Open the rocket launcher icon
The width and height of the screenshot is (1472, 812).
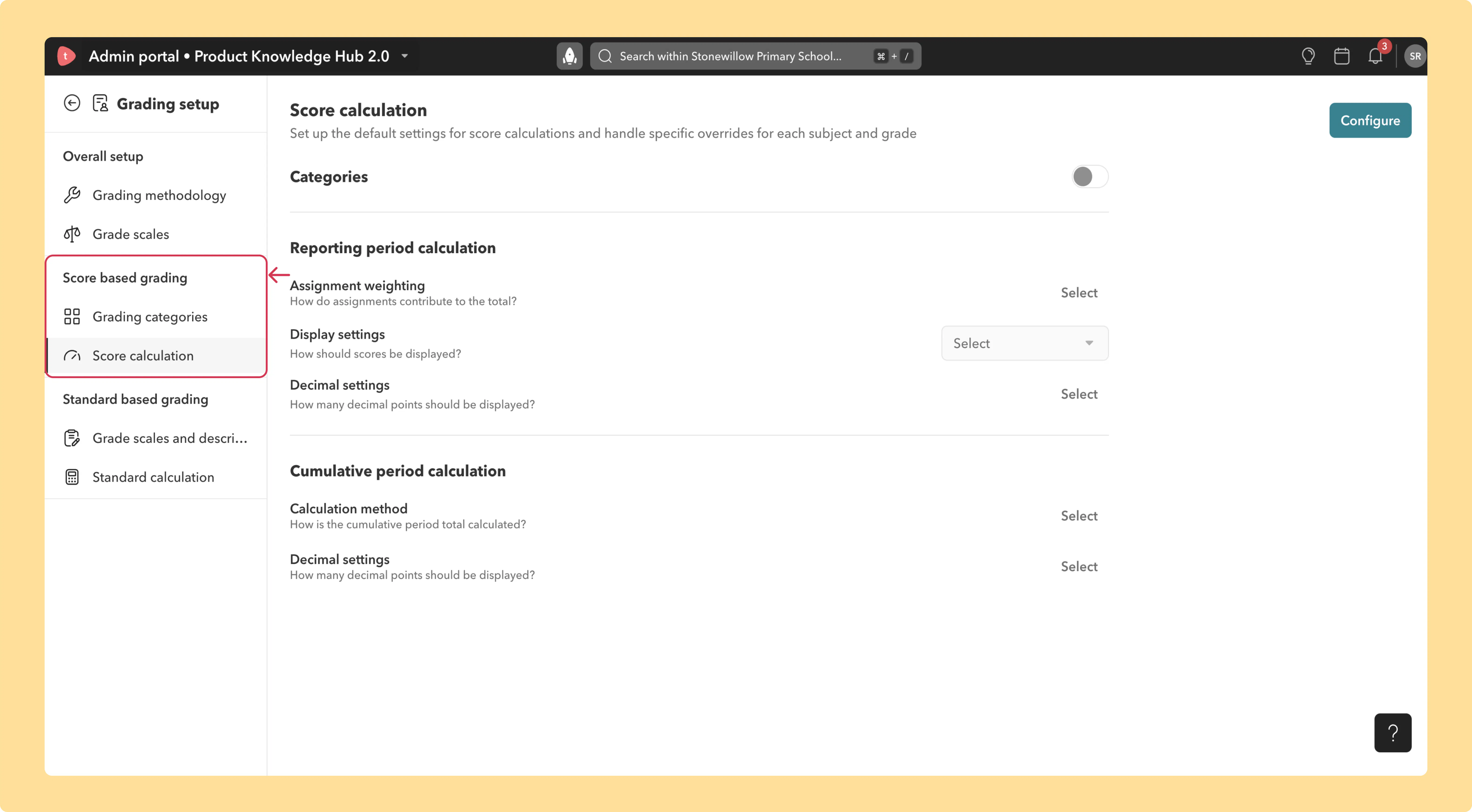pos(569,56)
